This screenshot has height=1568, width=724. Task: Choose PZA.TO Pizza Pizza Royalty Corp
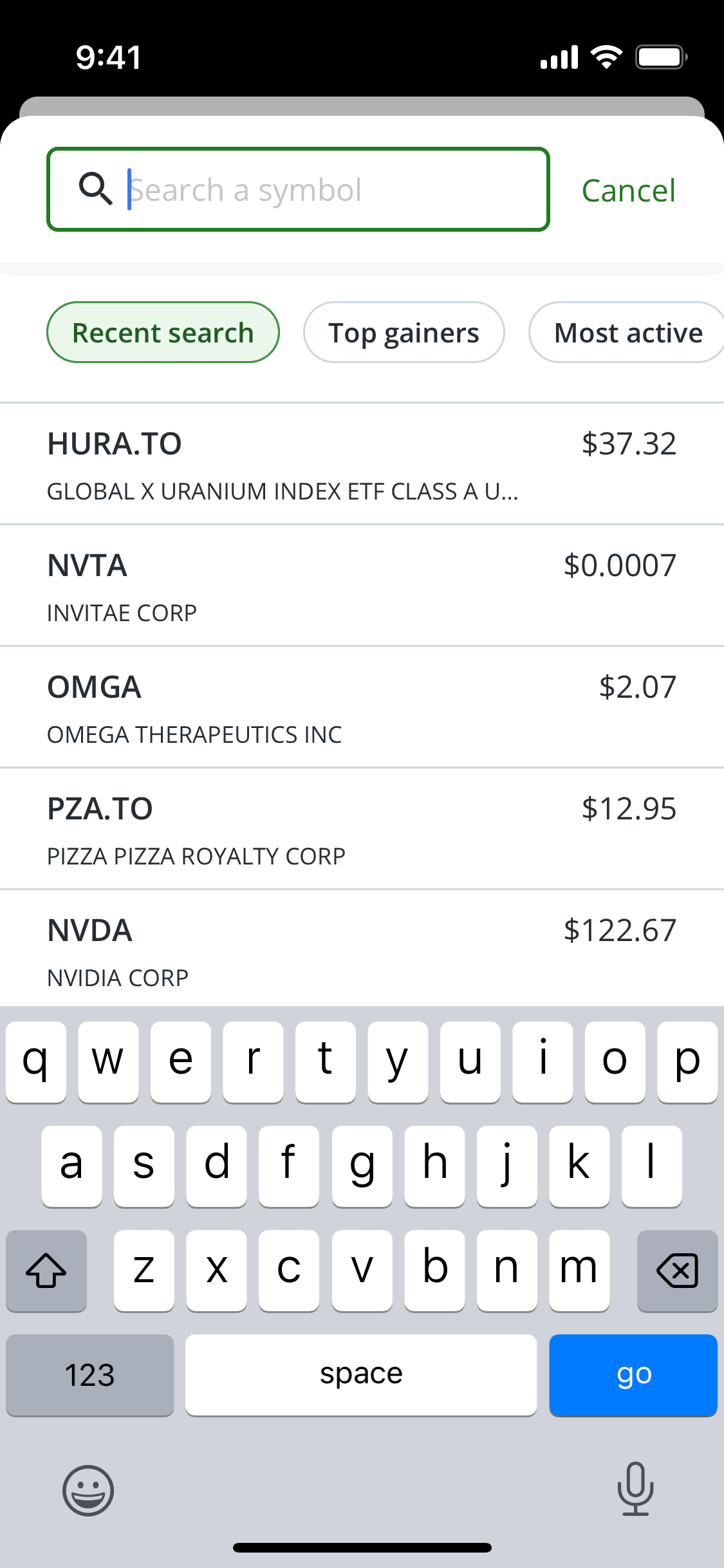coord(362,830)
